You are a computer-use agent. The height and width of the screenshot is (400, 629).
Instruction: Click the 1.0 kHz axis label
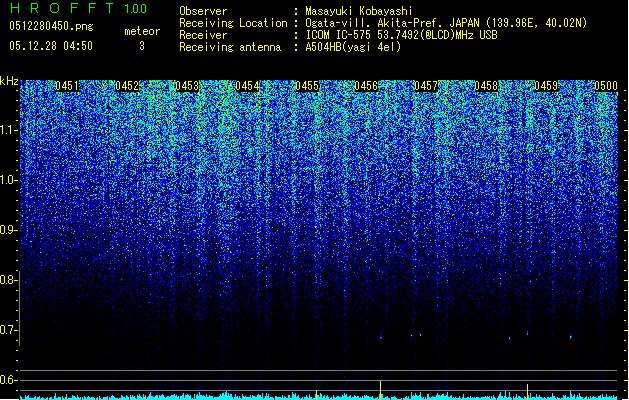[x=9, y=180]
